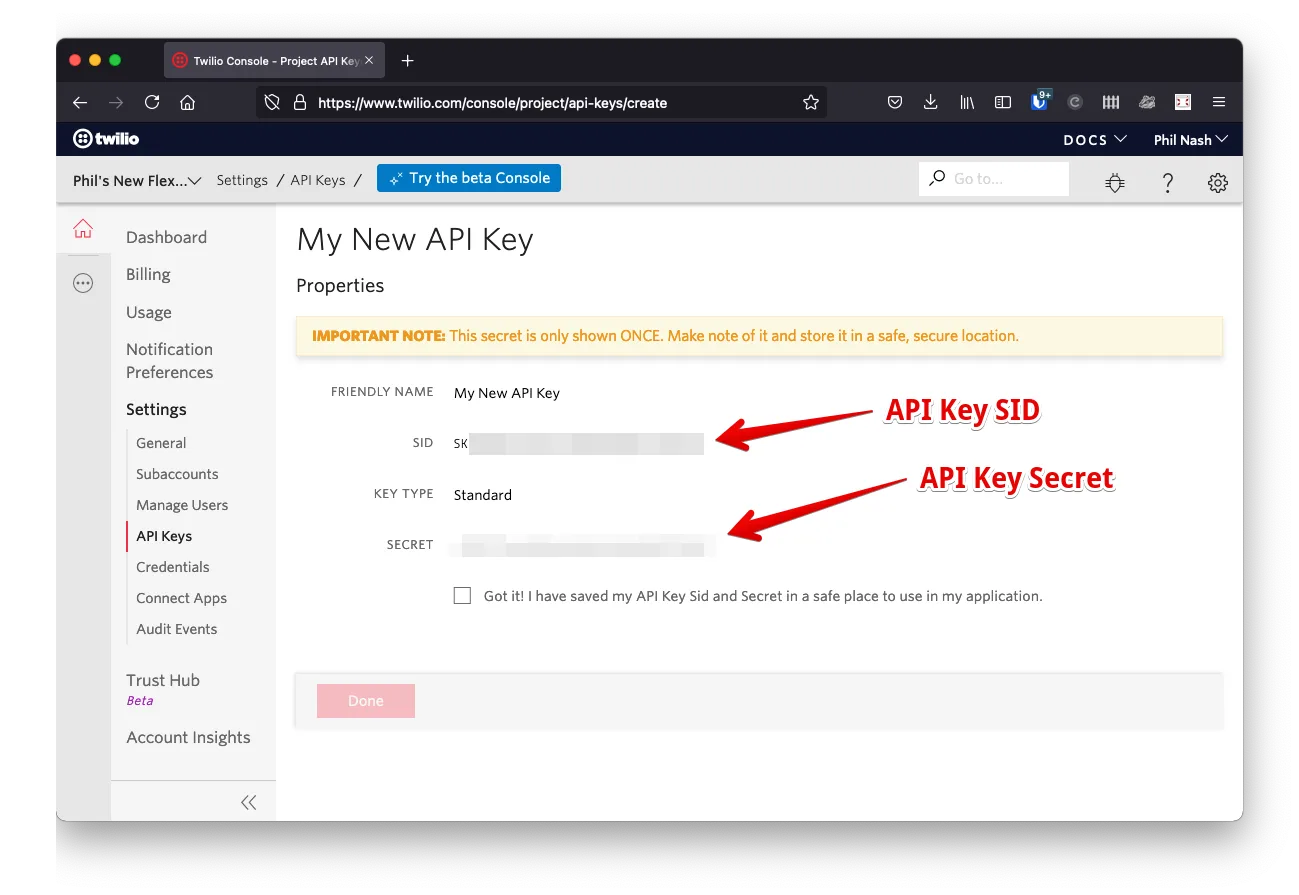Select the Twilio Console browser tab

(x=274, y=61)
